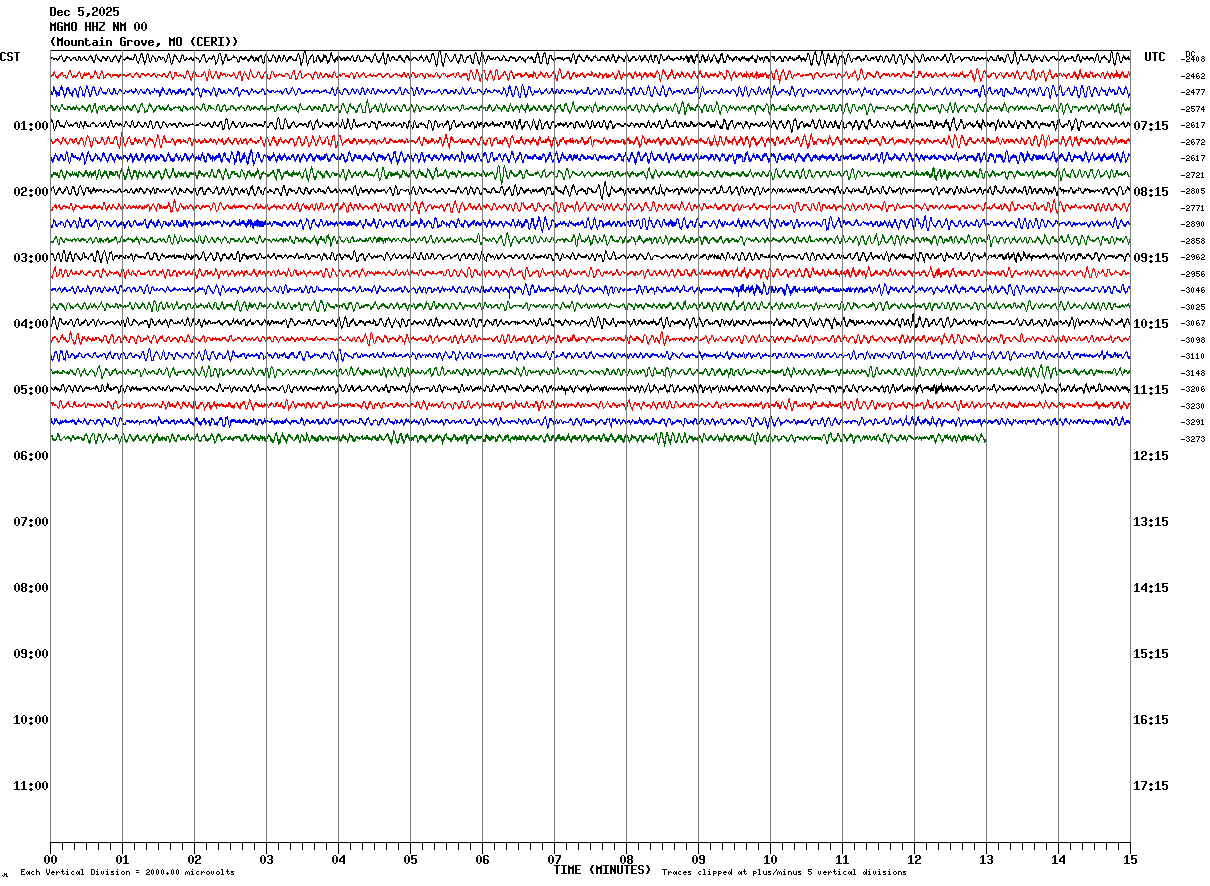This screenshot has width=1210, height=886.
Task: Click 'Traces clipped at plus/minus 5 vertical divisions'
Action: click(784, 873)
